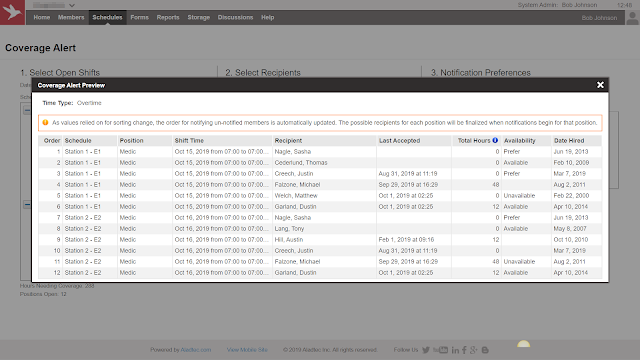Select recipient Hill, Austin
The width and height of the screenshot is (640, 360).
coord(289,240)
